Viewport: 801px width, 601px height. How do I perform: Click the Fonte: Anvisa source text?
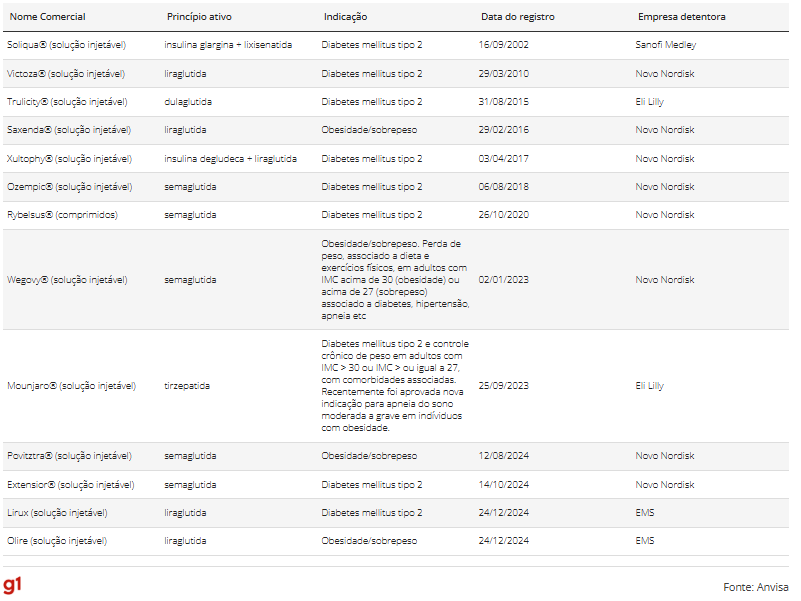pos(755,587)
